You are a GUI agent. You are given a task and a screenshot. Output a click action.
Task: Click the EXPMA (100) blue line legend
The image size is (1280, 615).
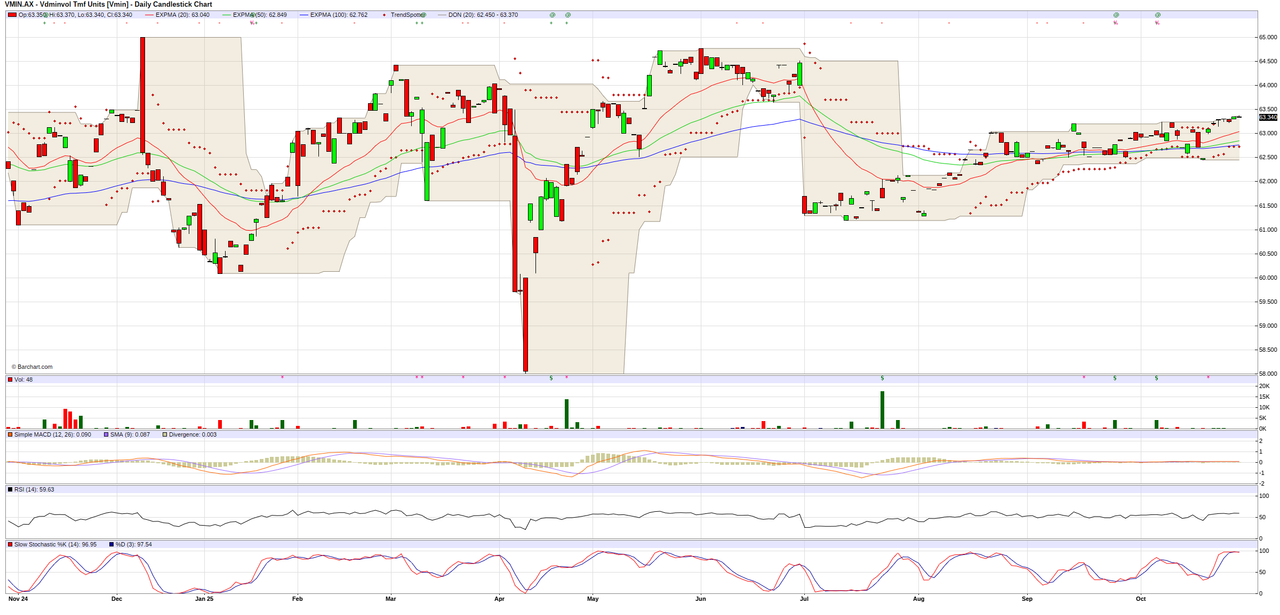[303, 14]
